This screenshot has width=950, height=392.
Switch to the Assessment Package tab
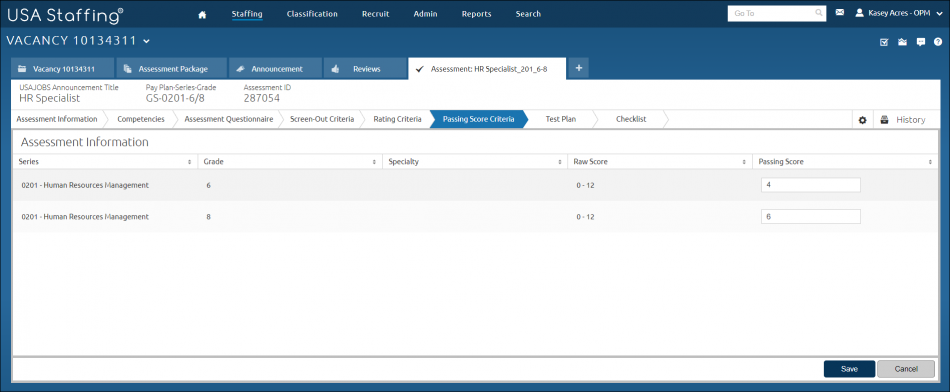click(x=171, y=69)
